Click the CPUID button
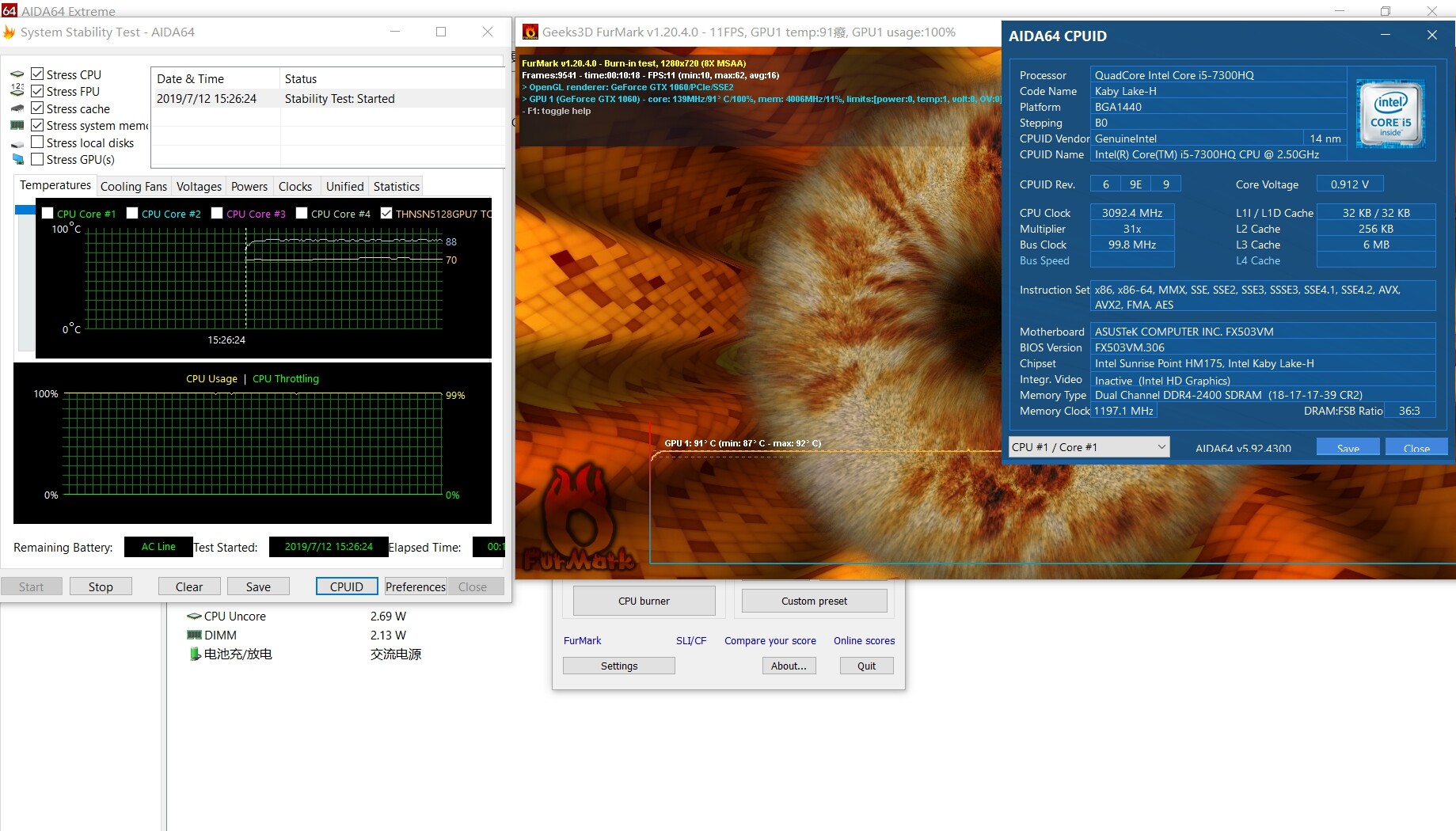 pyautogui.click(x=347, y=586)
